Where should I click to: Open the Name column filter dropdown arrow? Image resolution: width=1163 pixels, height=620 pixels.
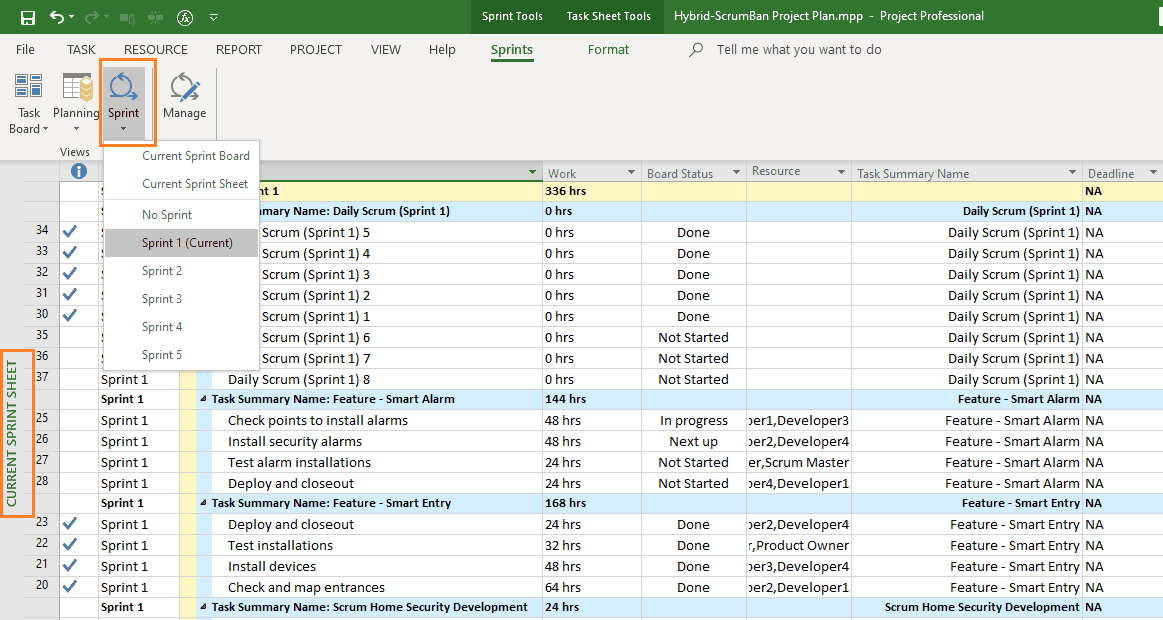[533, 172]
